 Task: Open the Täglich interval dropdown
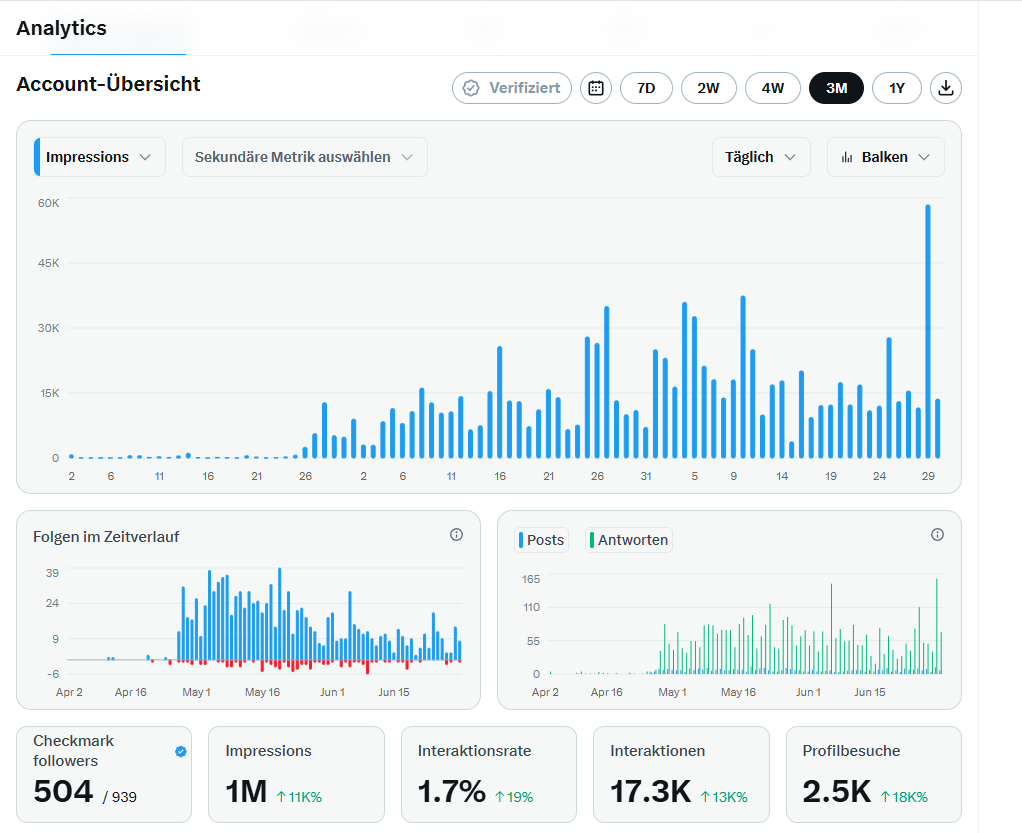click(x=761, y=157)
